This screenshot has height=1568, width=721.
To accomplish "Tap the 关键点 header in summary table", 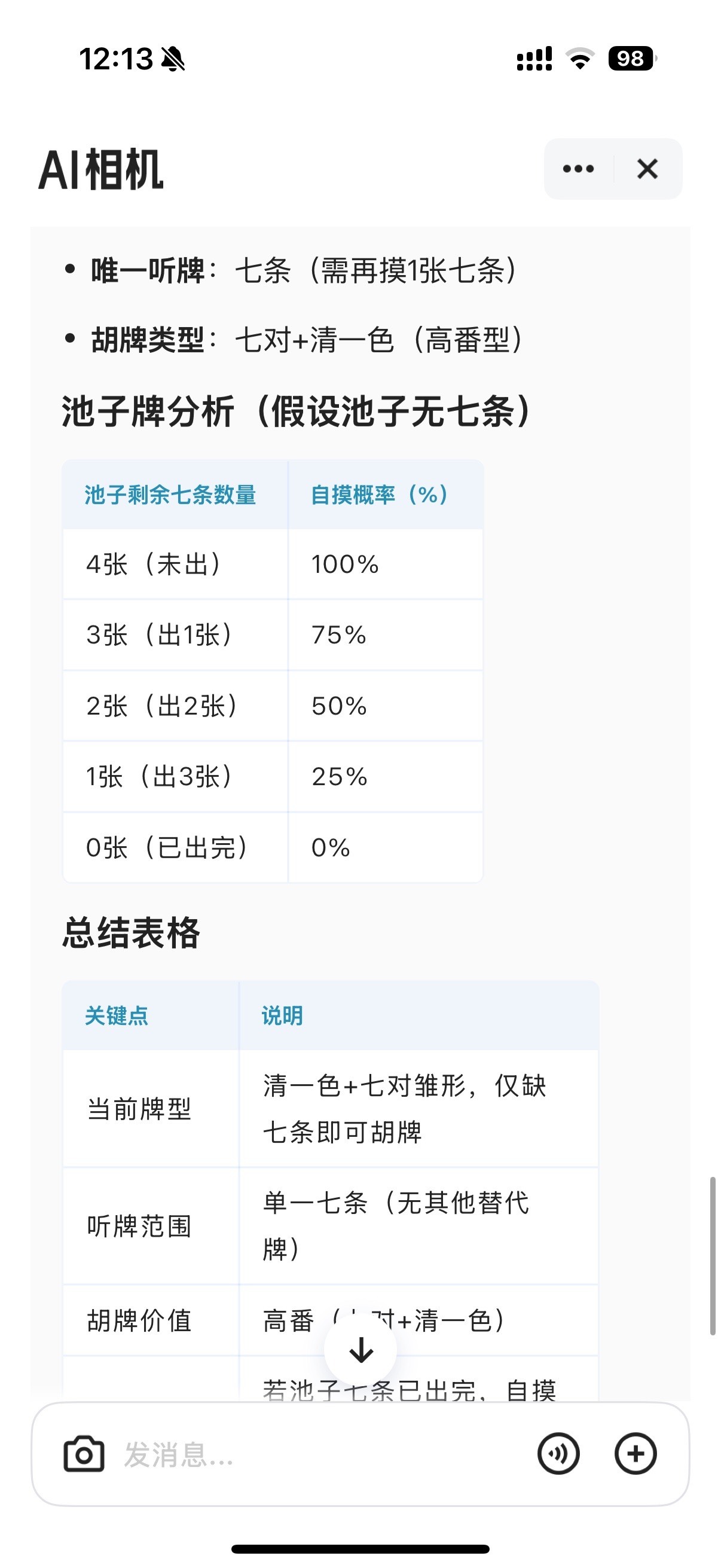I will pyautogui.click(x=116, y=1015).
